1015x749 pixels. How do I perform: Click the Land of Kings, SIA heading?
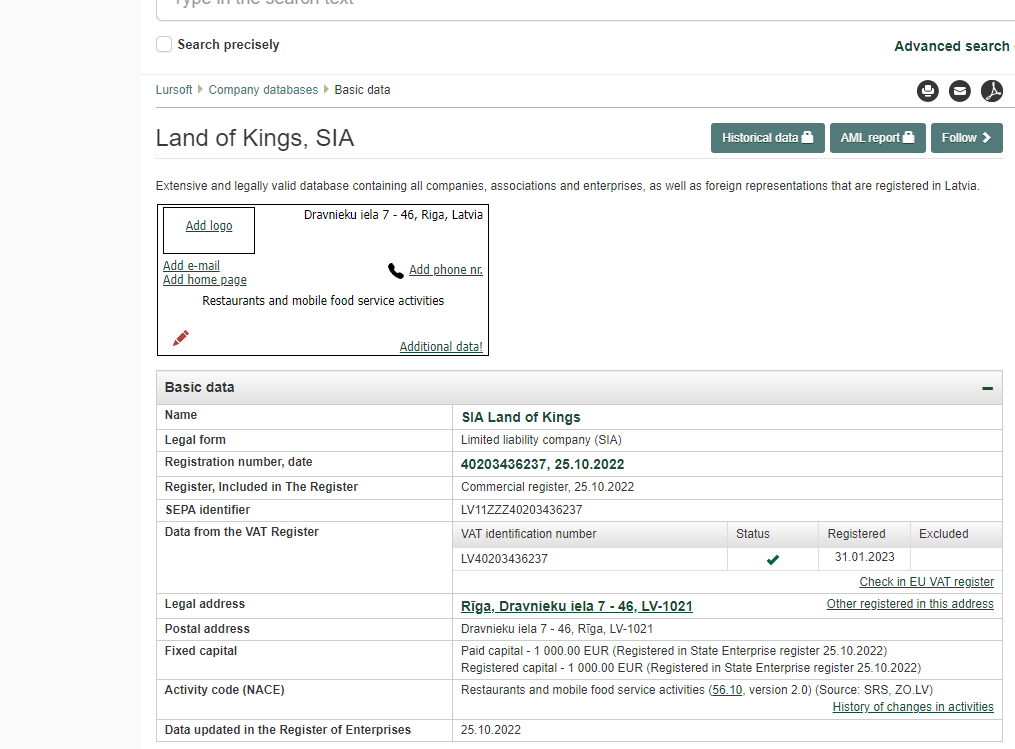pyautogui.click(x=255, y=138)
